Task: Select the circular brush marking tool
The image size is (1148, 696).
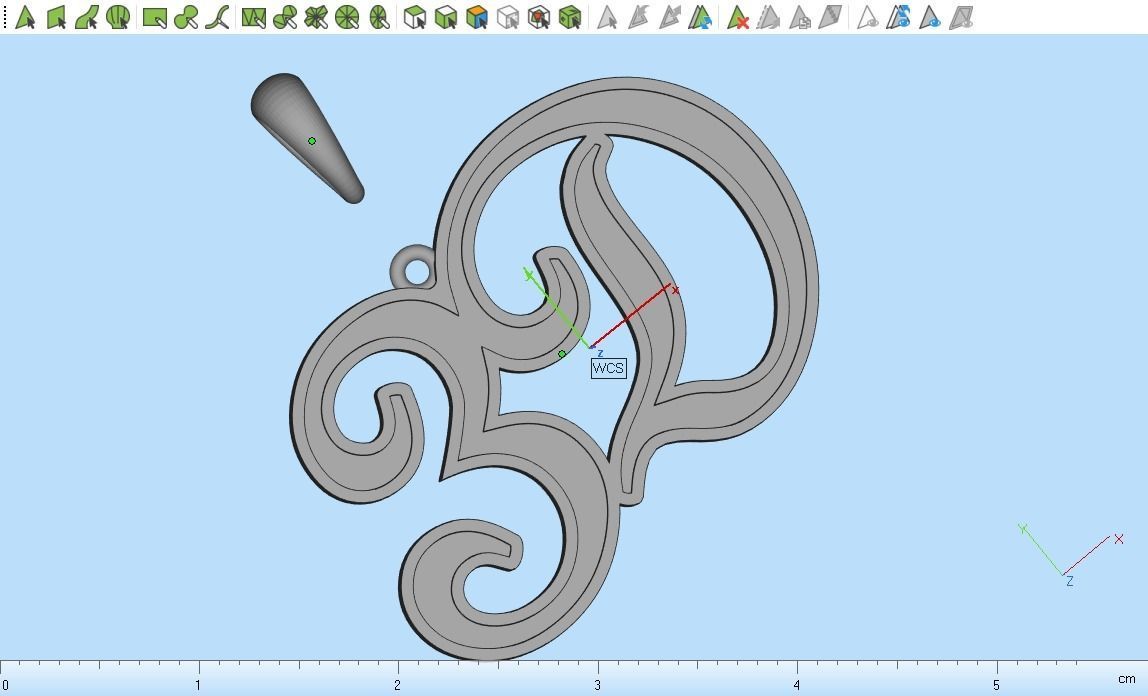Action: point(186,17)
